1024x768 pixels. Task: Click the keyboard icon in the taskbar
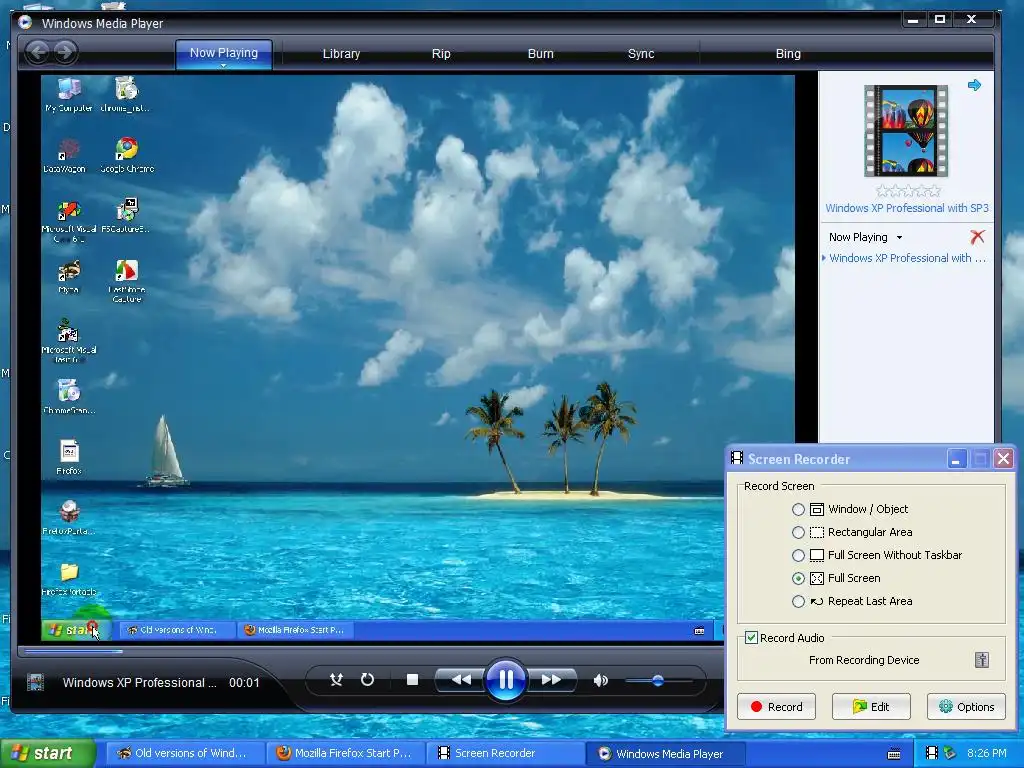(x=894, y=754)
